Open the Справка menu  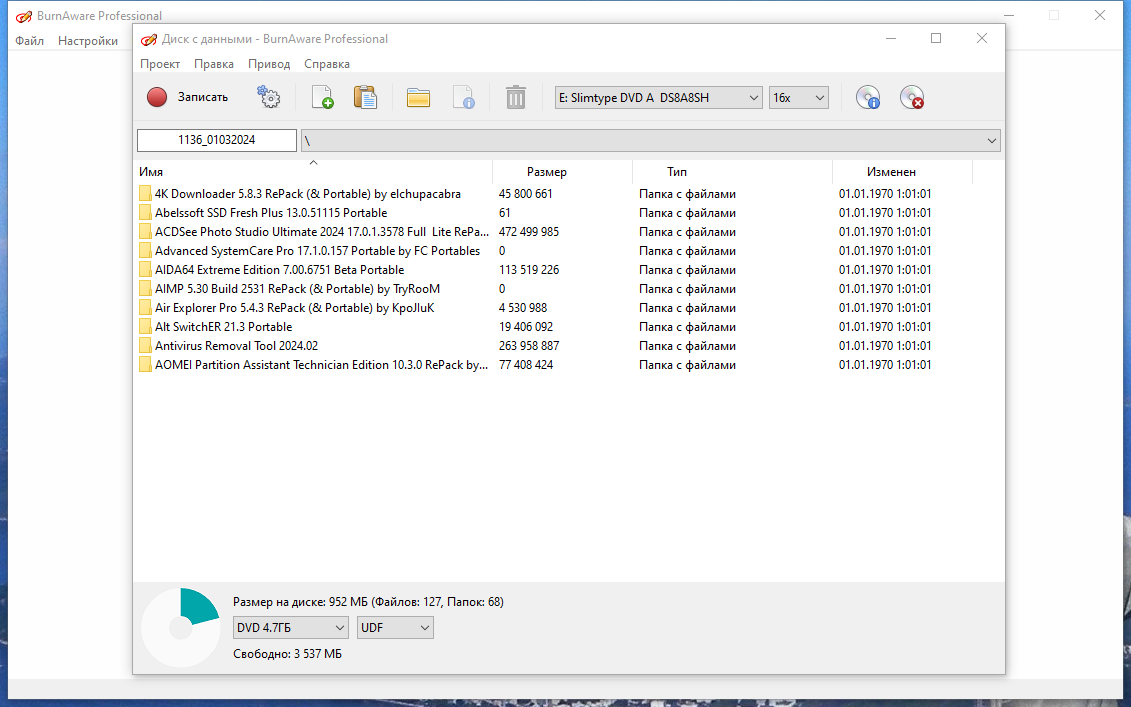[x=327, y=63]
